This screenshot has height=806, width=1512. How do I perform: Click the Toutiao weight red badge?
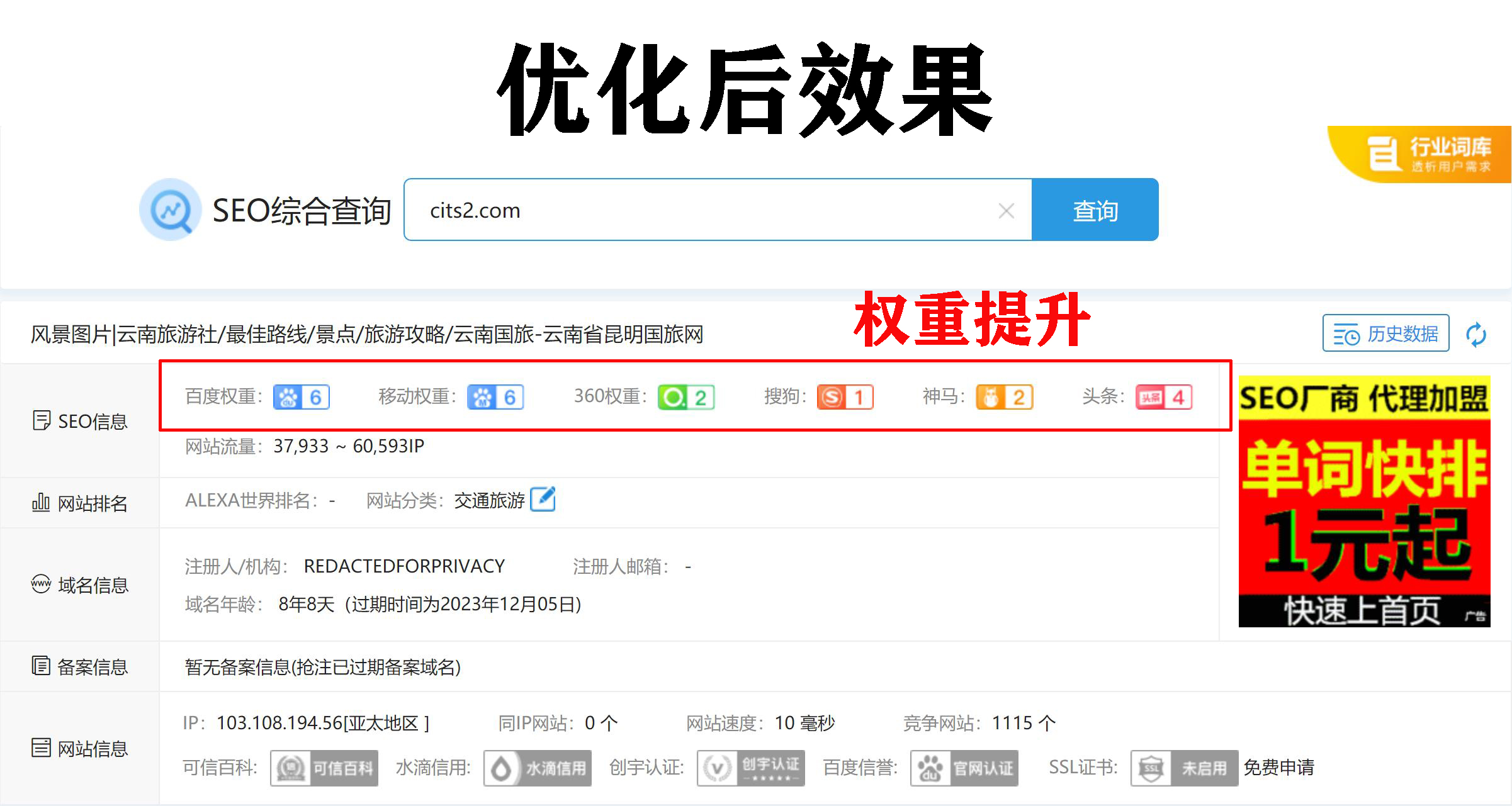coord(1163,397)
